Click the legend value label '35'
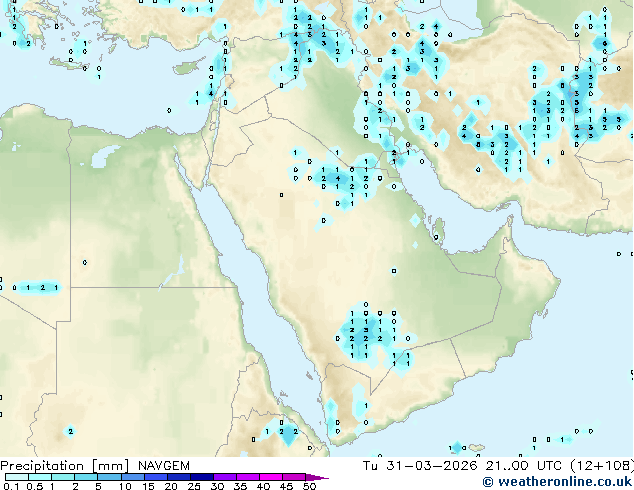 pos(240,486)
